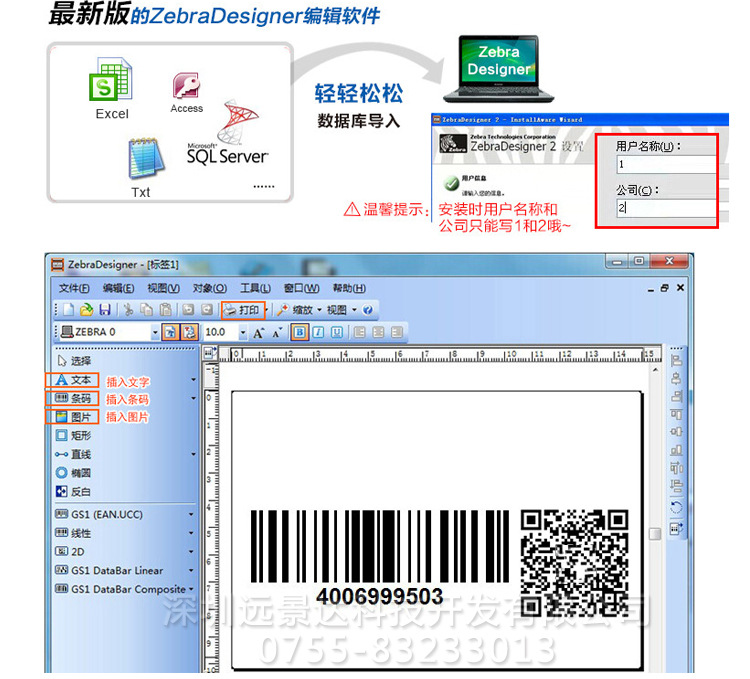Create a new label with the blank page icon

coord(69,310)
